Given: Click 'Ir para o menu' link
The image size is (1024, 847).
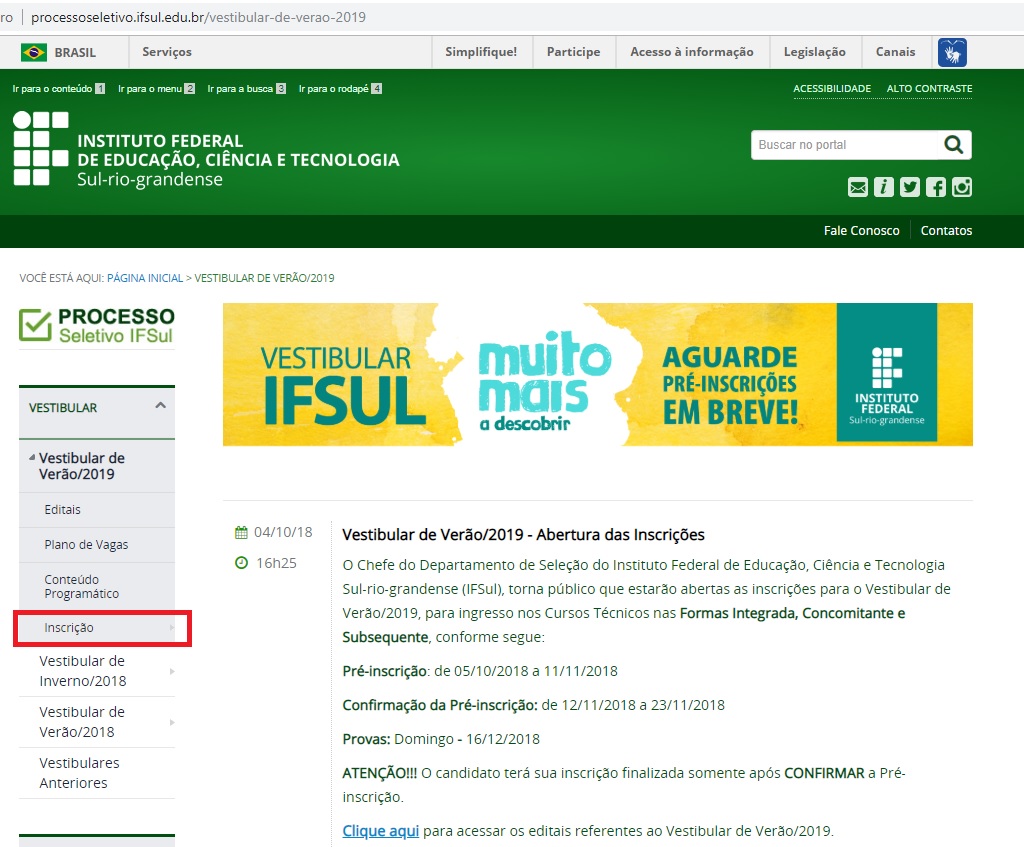Looking at the screenshot, I should point(156,89).
